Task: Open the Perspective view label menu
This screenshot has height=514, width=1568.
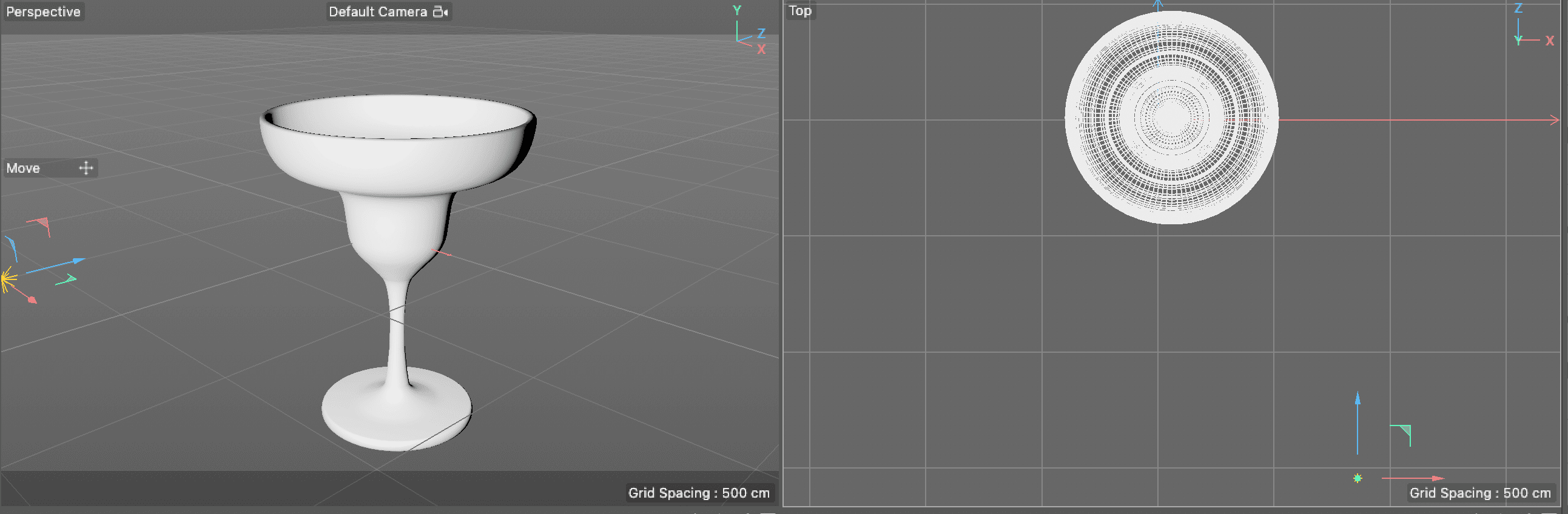Action: click(x=43, y=12)
